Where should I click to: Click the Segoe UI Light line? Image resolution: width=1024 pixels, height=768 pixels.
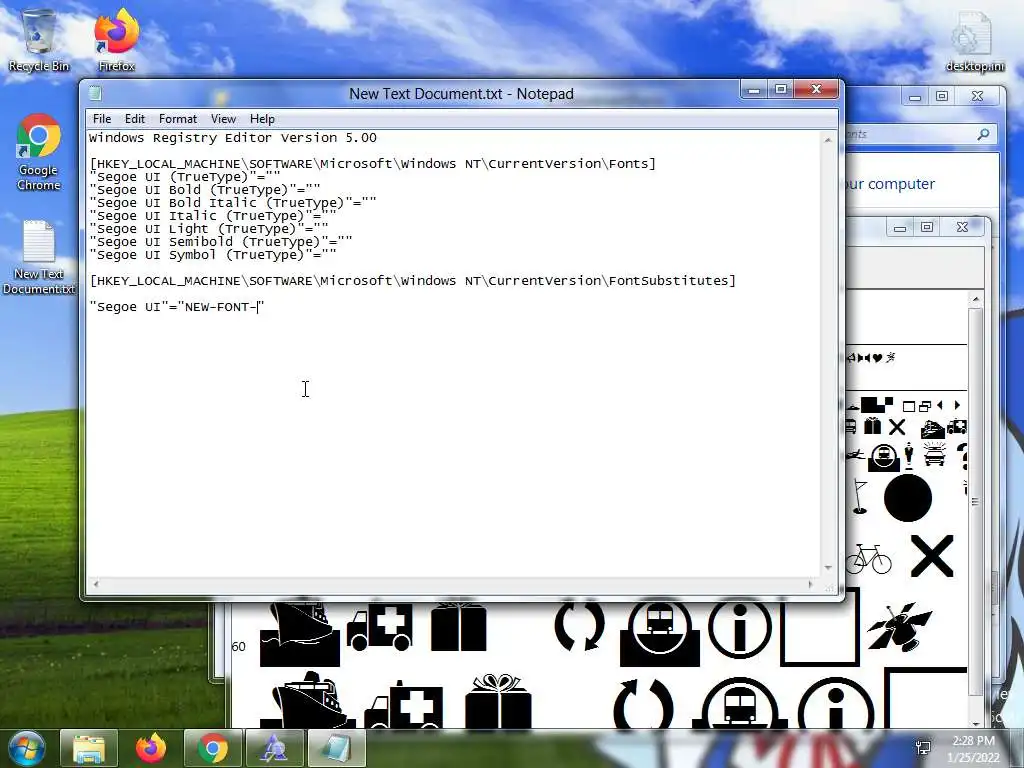(209, 229)
